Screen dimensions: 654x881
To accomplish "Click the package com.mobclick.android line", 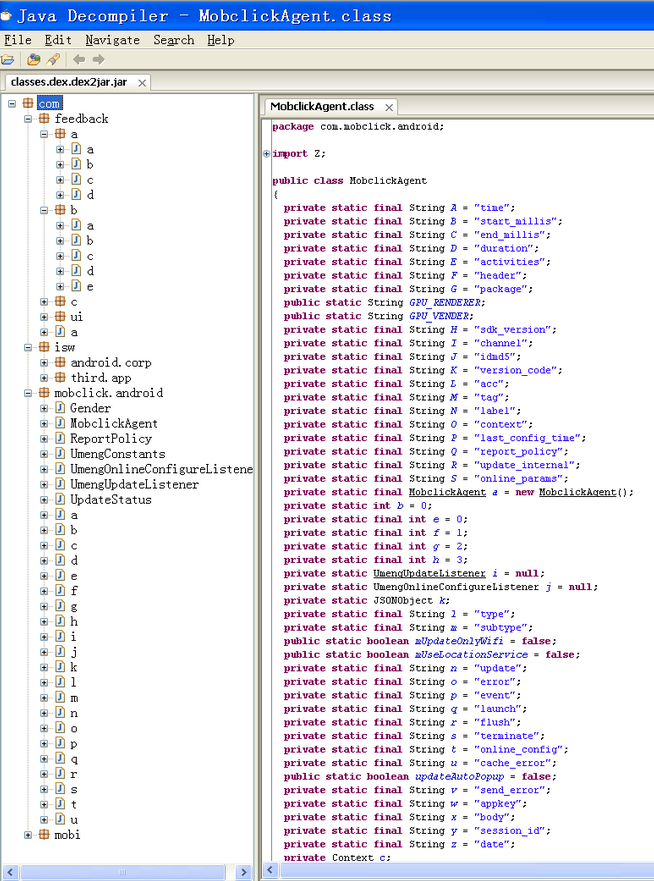I will (358, 126).
